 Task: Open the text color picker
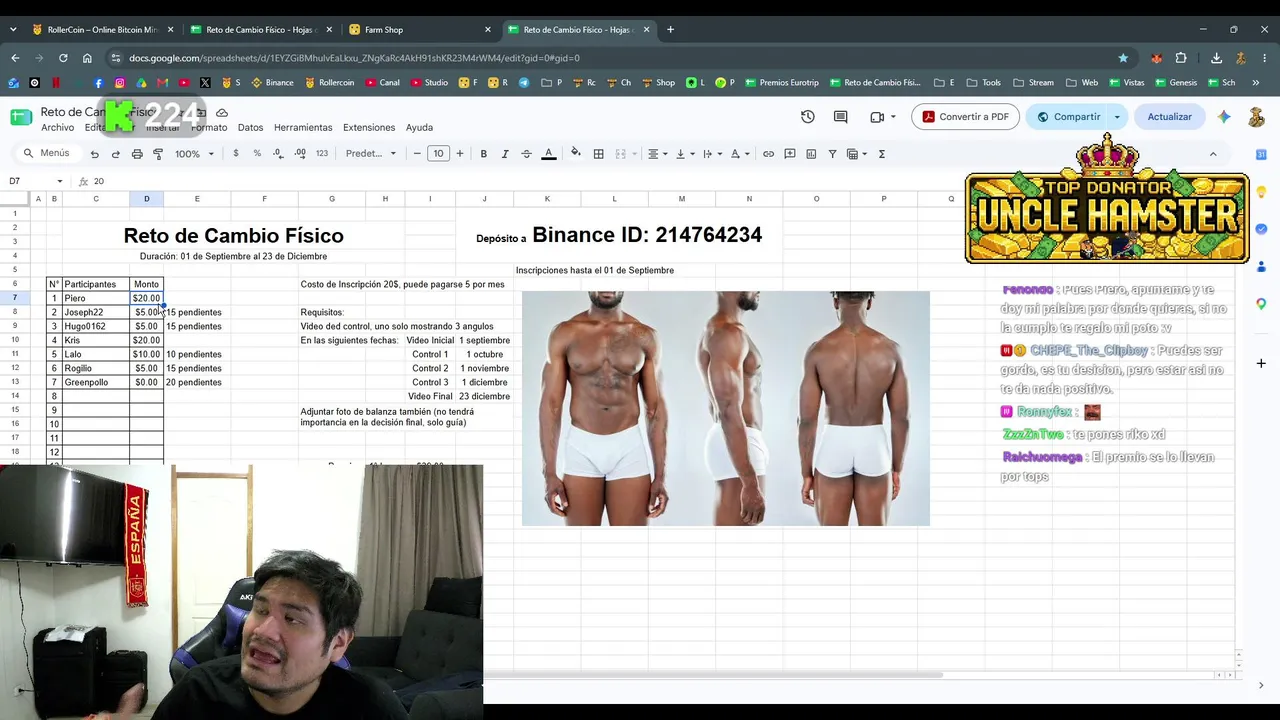pos(548,154)
